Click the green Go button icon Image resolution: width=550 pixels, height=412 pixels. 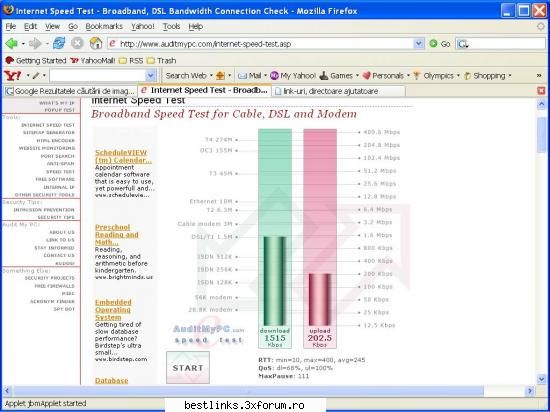pyautogui.click(x=434, y=43)
